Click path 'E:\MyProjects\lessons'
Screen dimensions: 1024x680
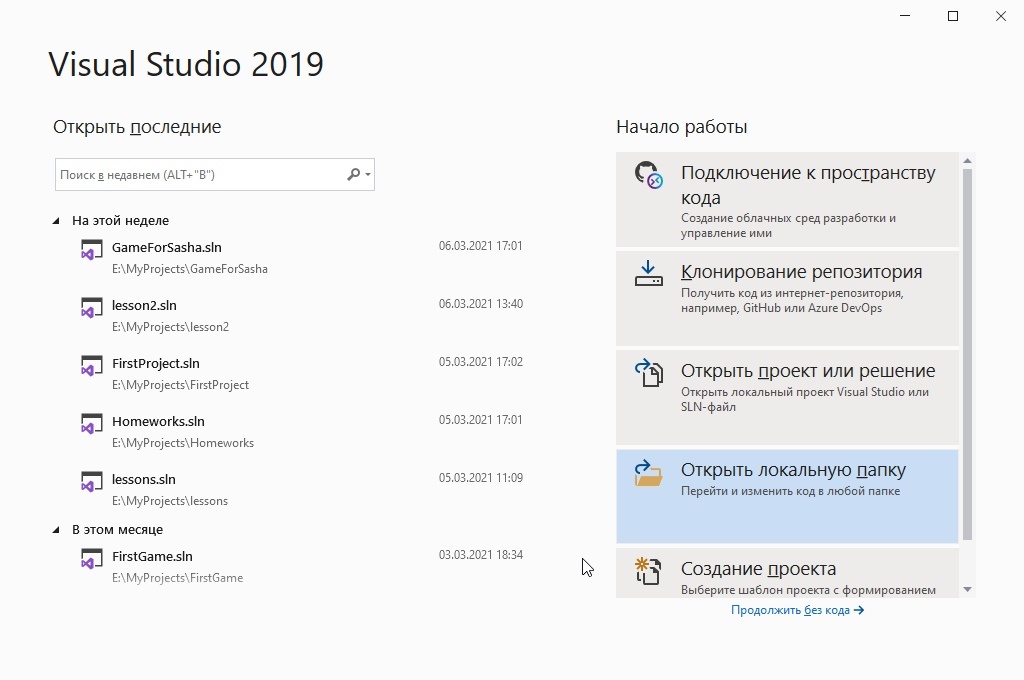(x=170, y=501)
